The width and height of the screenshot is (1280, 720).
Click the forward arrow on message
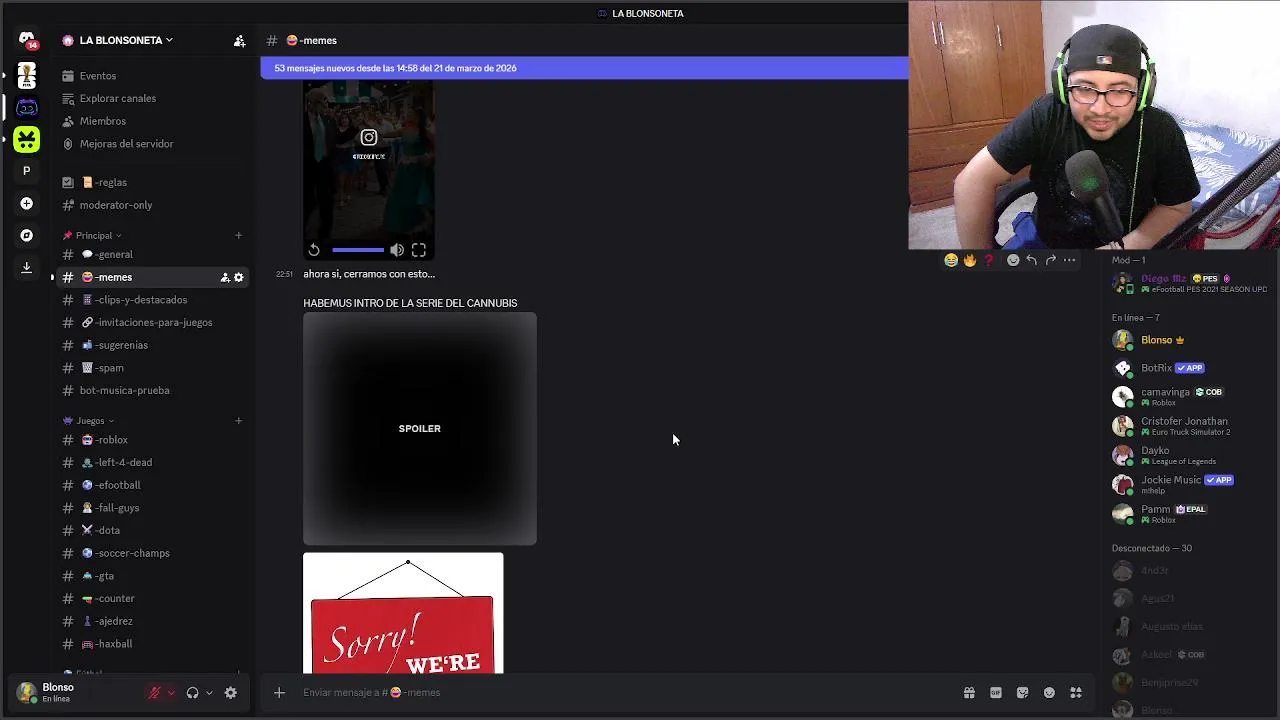[1050, 260]
